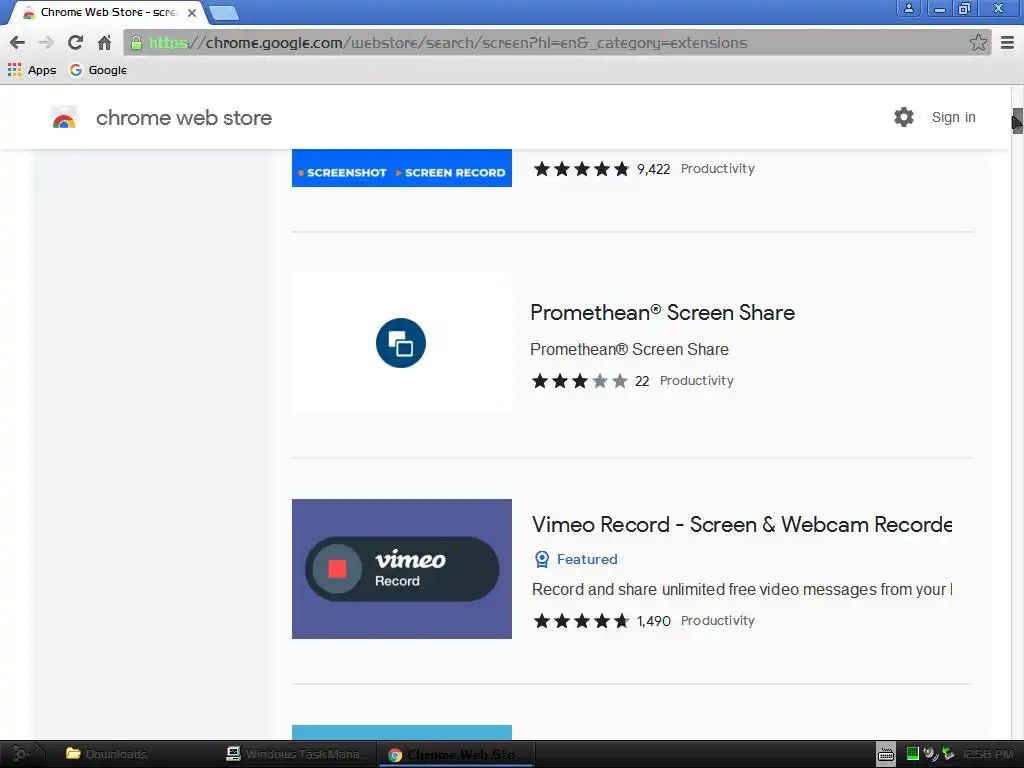Click Productivity category next to 1,490 ratings
The image size is (1024, 768).
click(718, 621)
